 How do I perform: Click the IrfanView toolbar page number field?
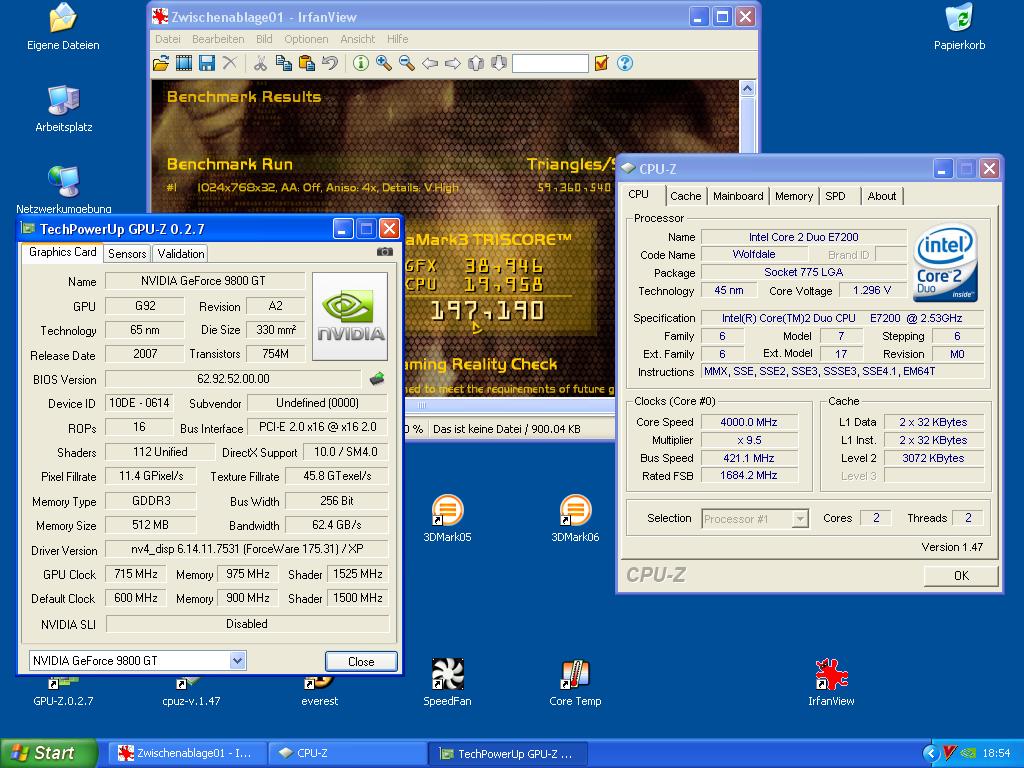coord(550,63)
